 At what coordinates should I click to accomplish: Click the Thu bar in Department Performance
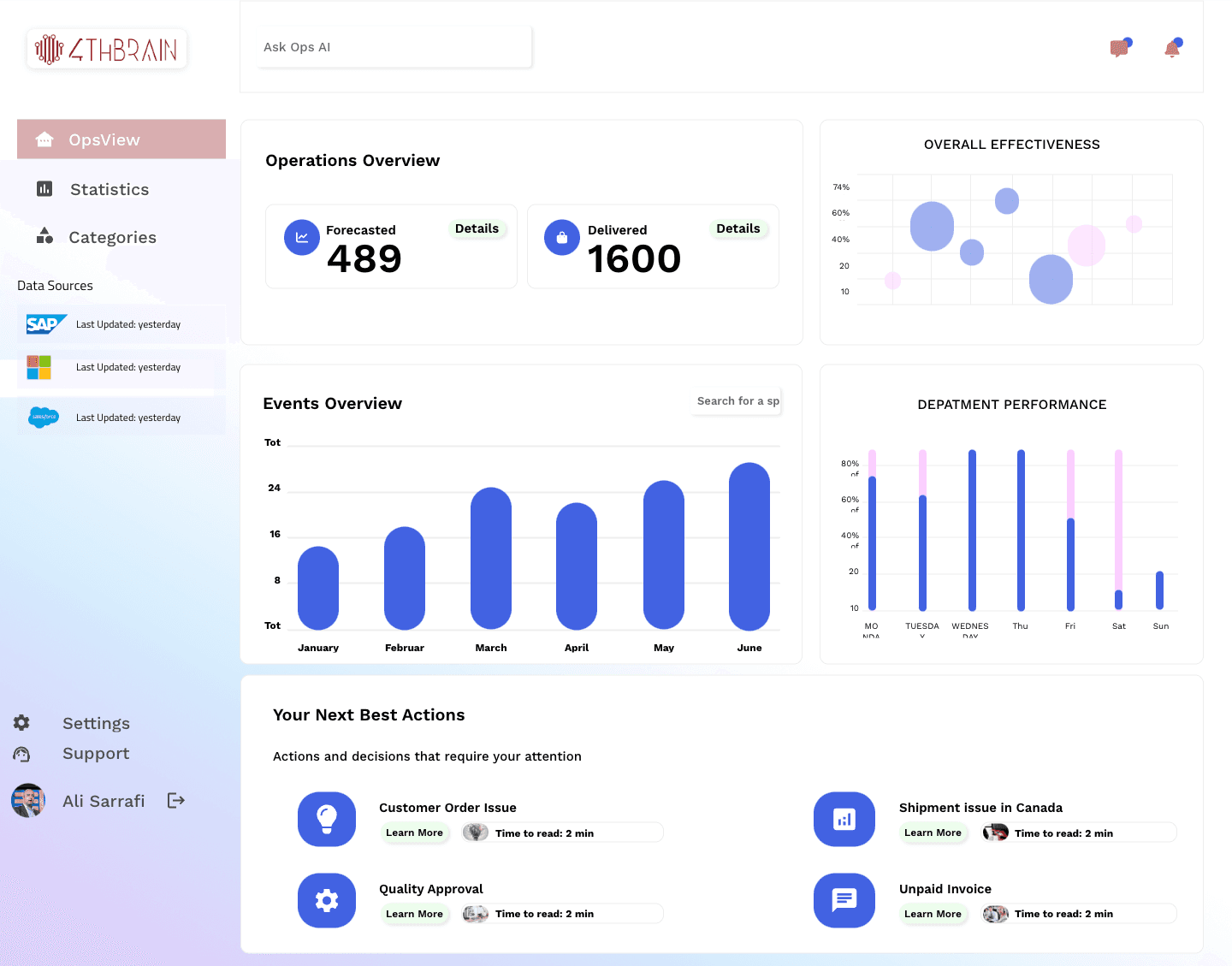click(1021, 530)
